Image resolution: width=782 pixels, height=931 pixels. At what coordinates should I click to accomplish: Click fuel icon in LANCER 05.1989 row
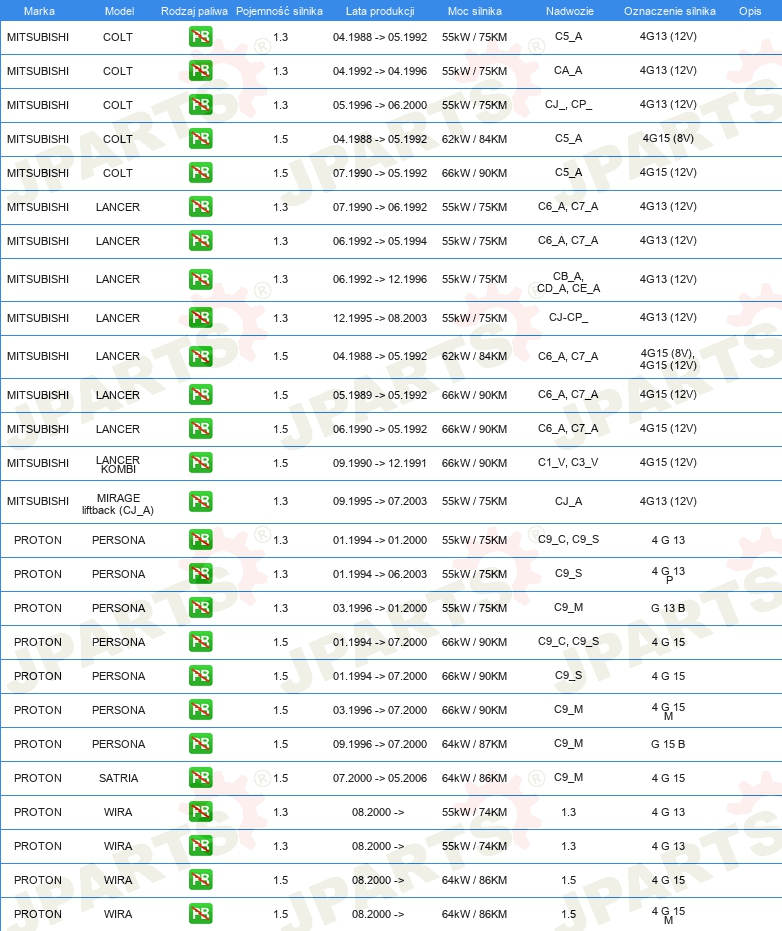tap(201, 395)
